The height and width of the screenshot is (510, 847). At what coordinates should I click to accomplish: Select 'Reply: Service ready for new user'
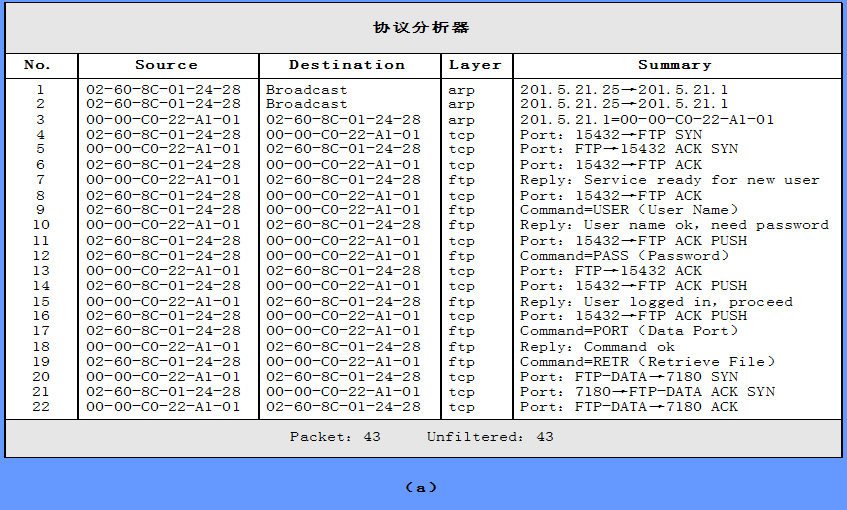[x=670, y=180]
